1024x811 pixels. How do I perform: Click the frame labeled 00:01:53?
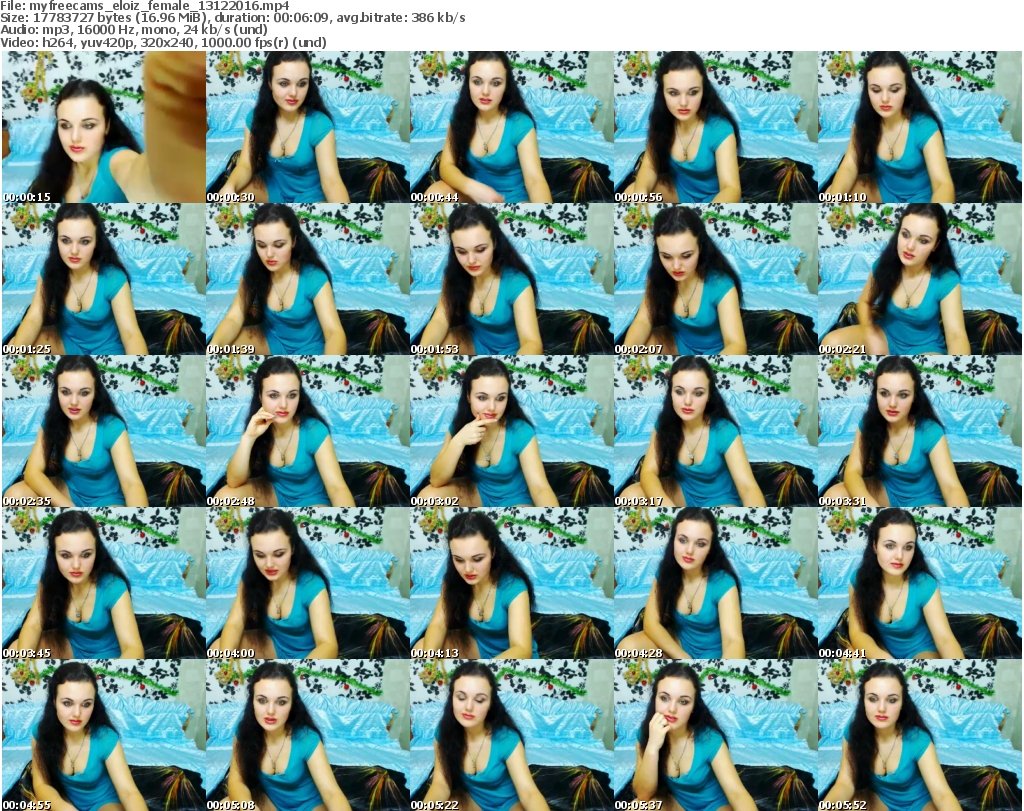(511, 280)
